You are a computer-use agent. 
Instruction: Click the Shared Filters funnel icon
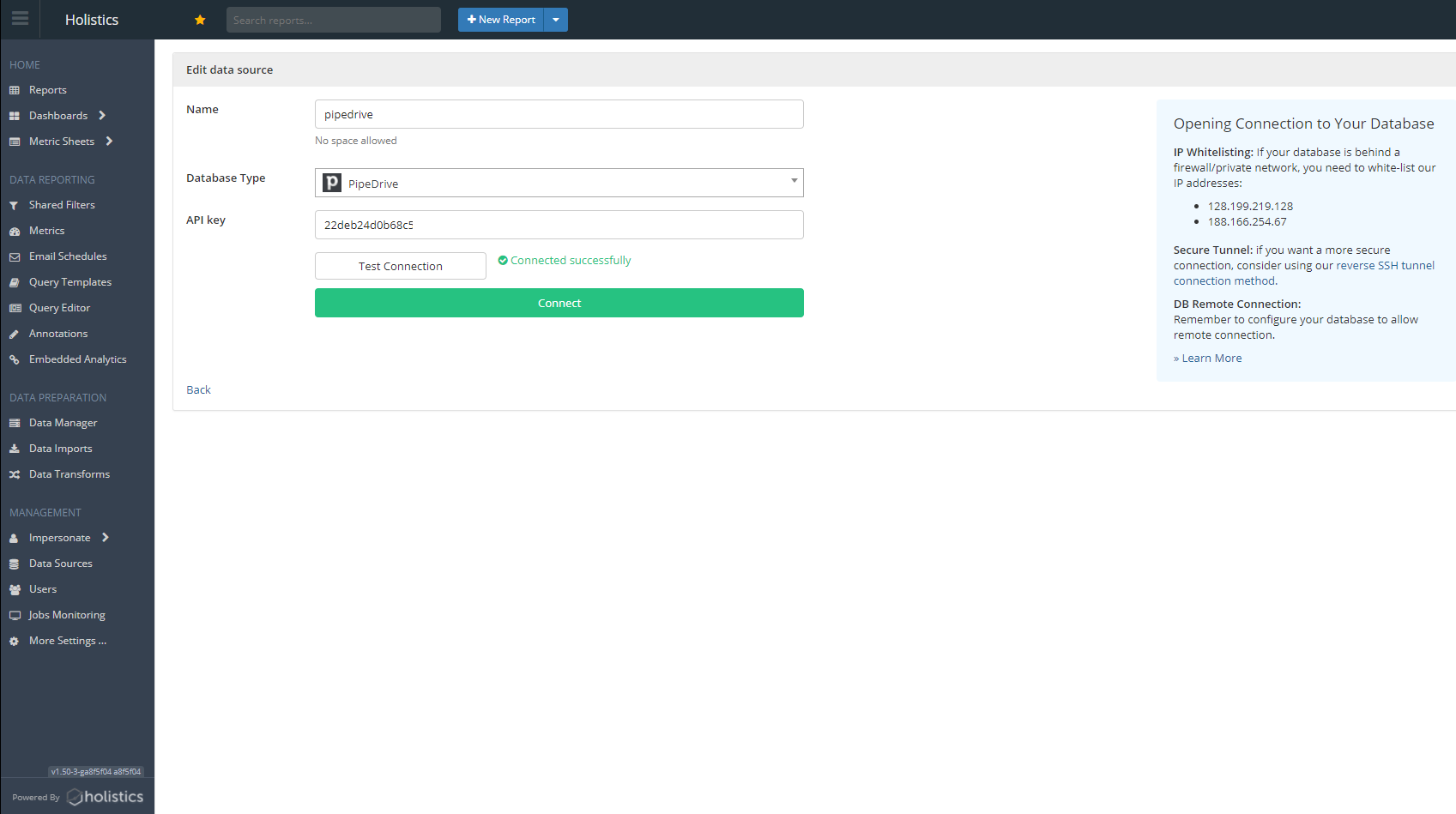click(15, 205)
